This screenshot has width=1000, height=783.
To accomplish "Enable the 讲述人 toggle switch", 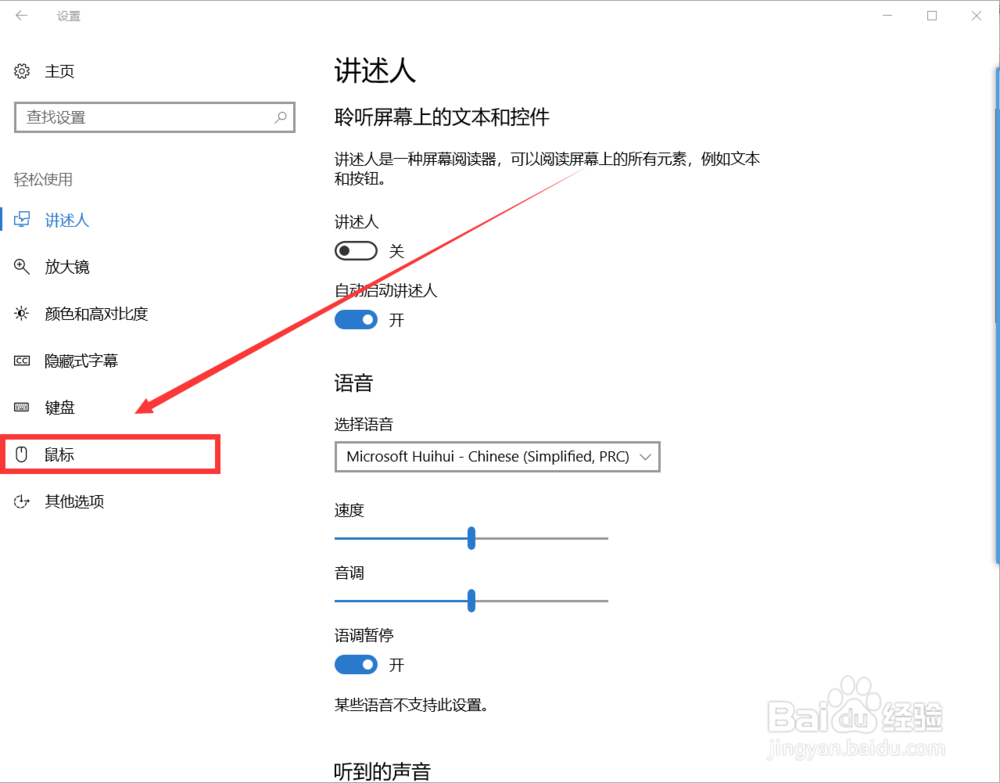I will [x=355, y=250].
